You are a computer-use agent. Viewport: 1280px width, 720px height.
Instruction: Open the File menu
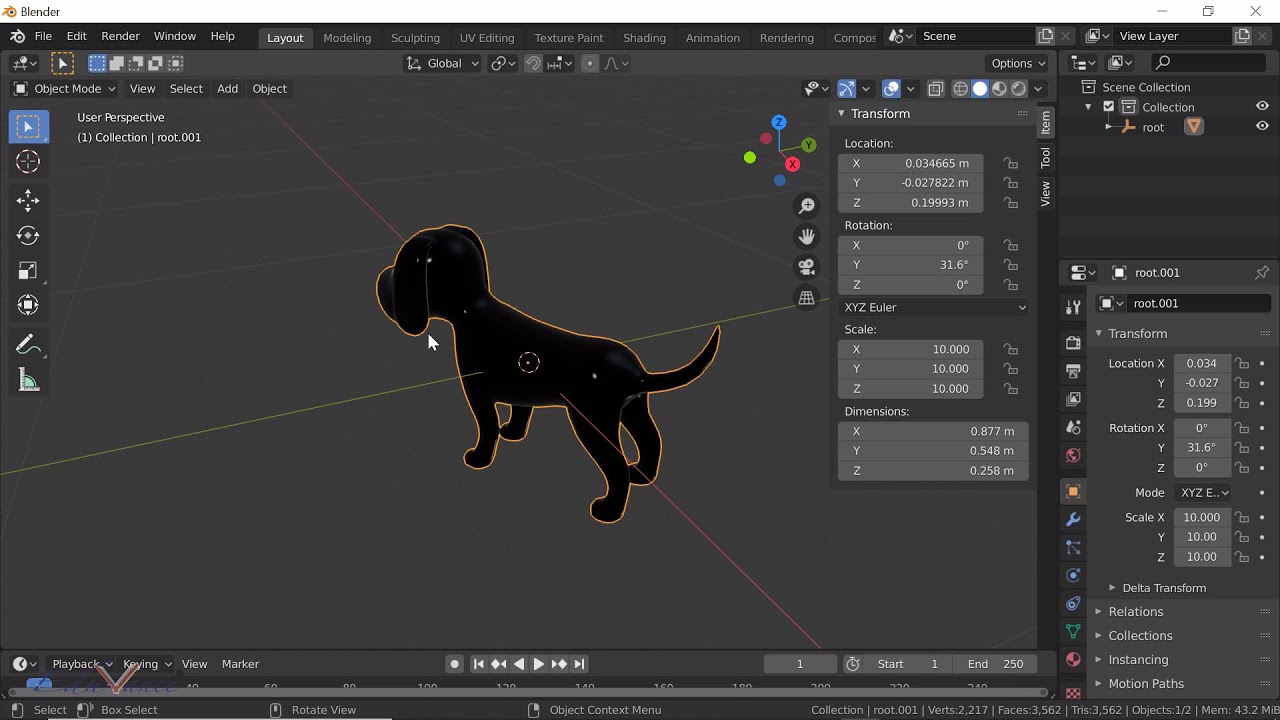(43, 36)
